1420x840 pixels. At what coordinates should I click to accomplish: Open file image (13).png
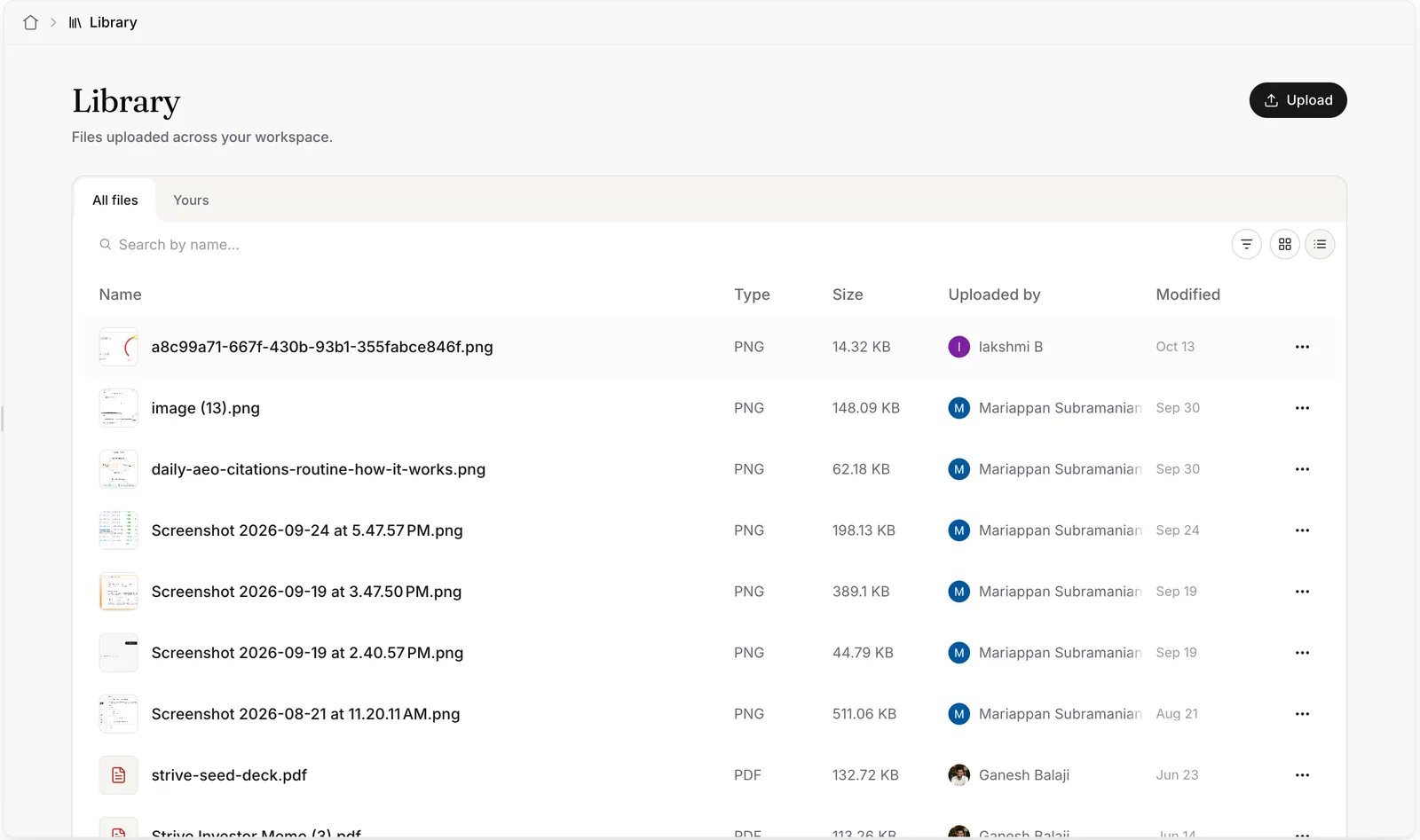(x=205, y=408)
